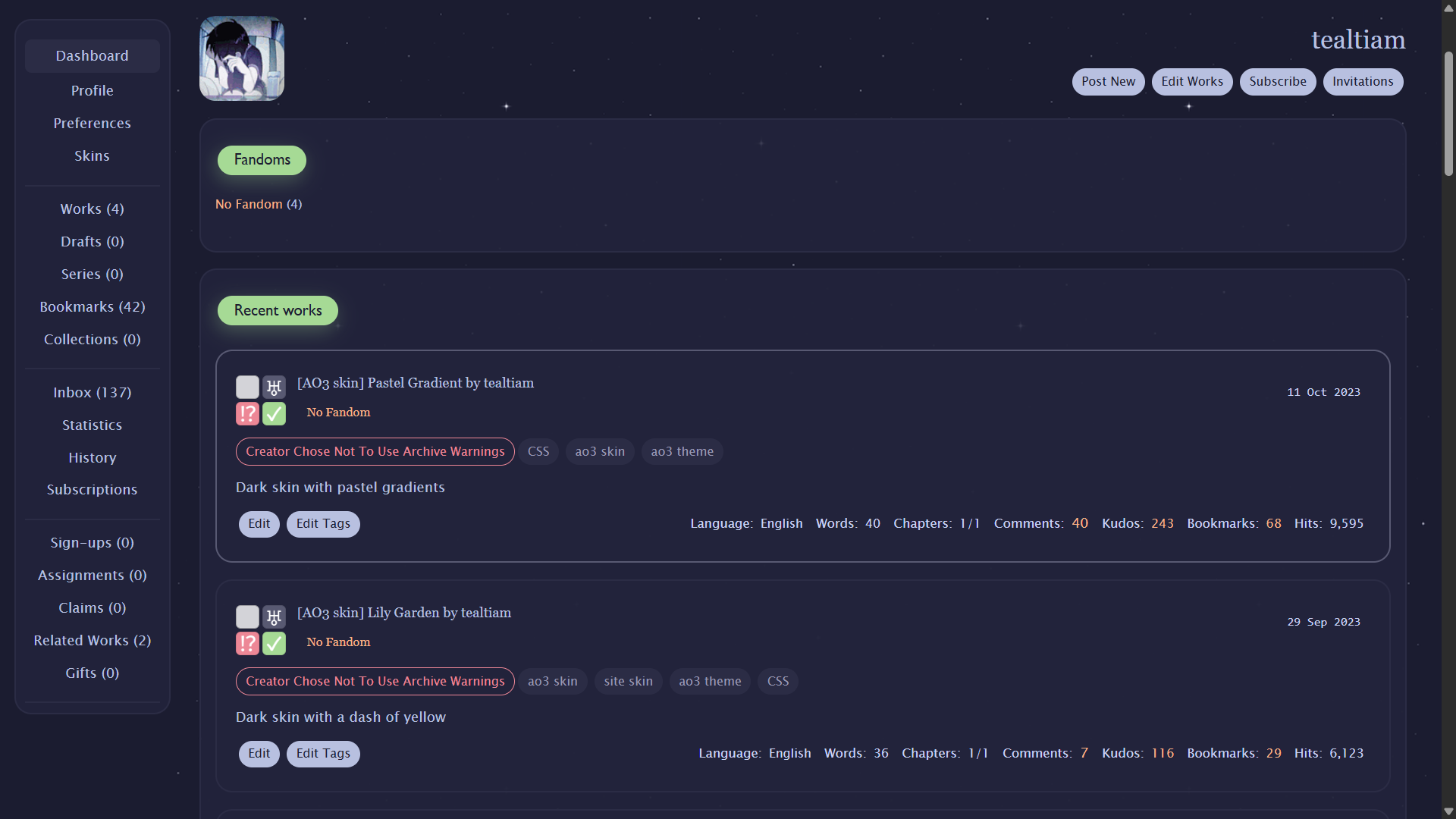Open the Invitations button

1363,82
